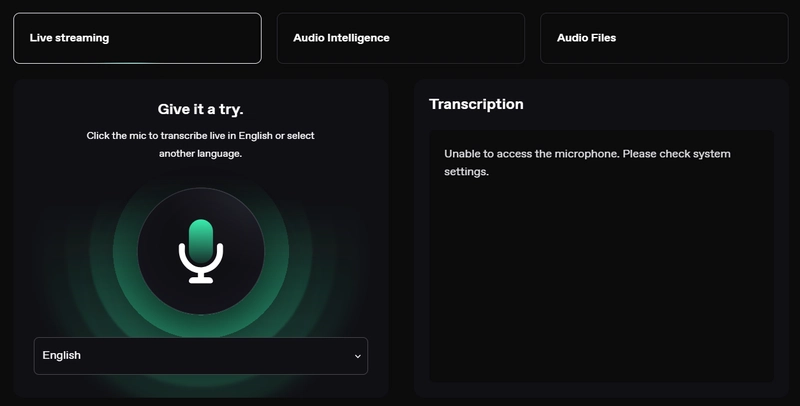Switch to the Live streaming tab
800x406 pixels.
(x=137, y=38)
